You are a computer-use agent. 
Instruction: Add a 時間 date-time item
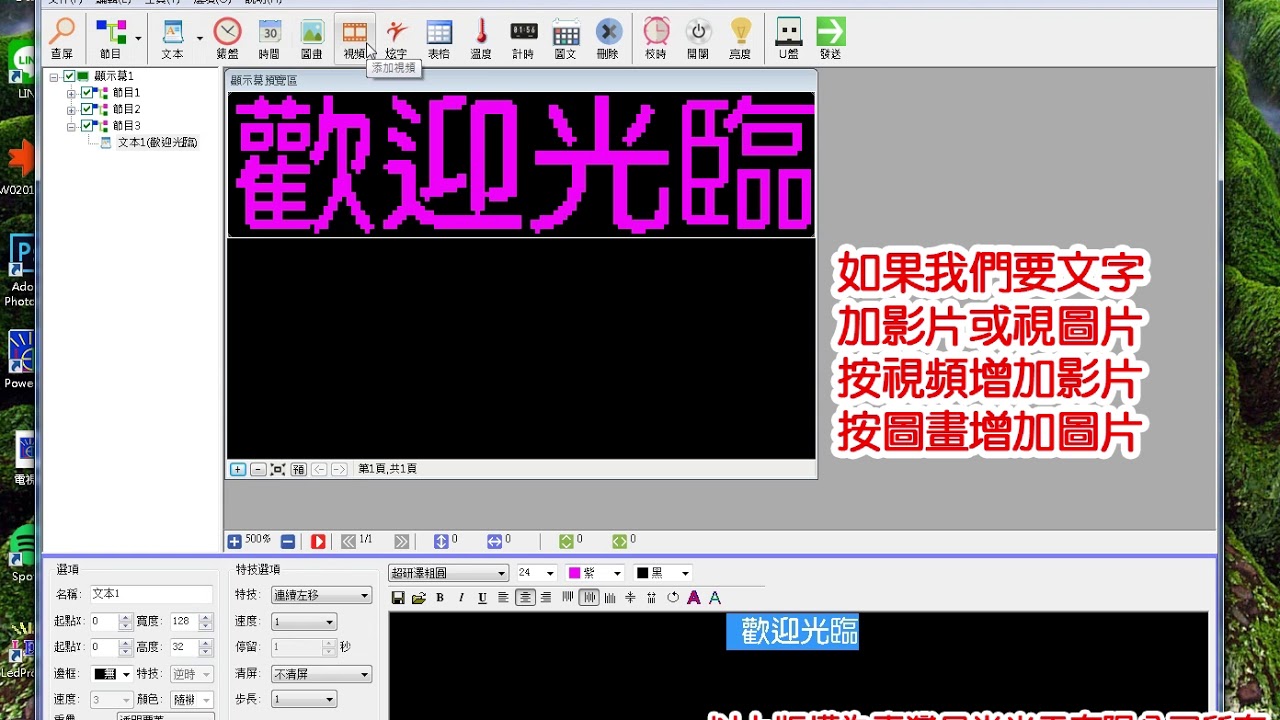pos(269,39)
